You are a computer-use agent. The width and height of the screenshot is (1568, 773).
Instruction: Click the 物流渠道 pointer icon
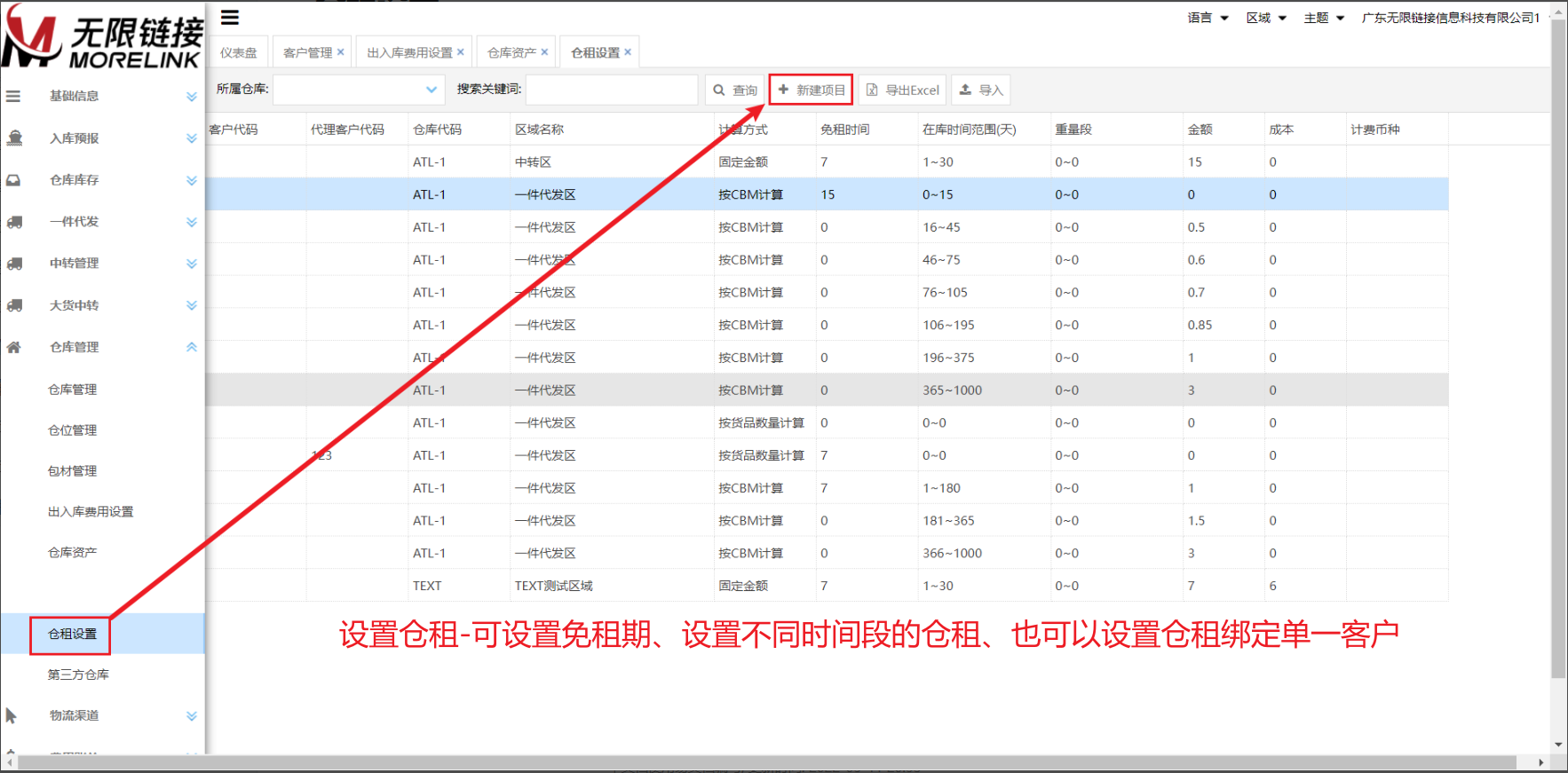coord(12,715)
